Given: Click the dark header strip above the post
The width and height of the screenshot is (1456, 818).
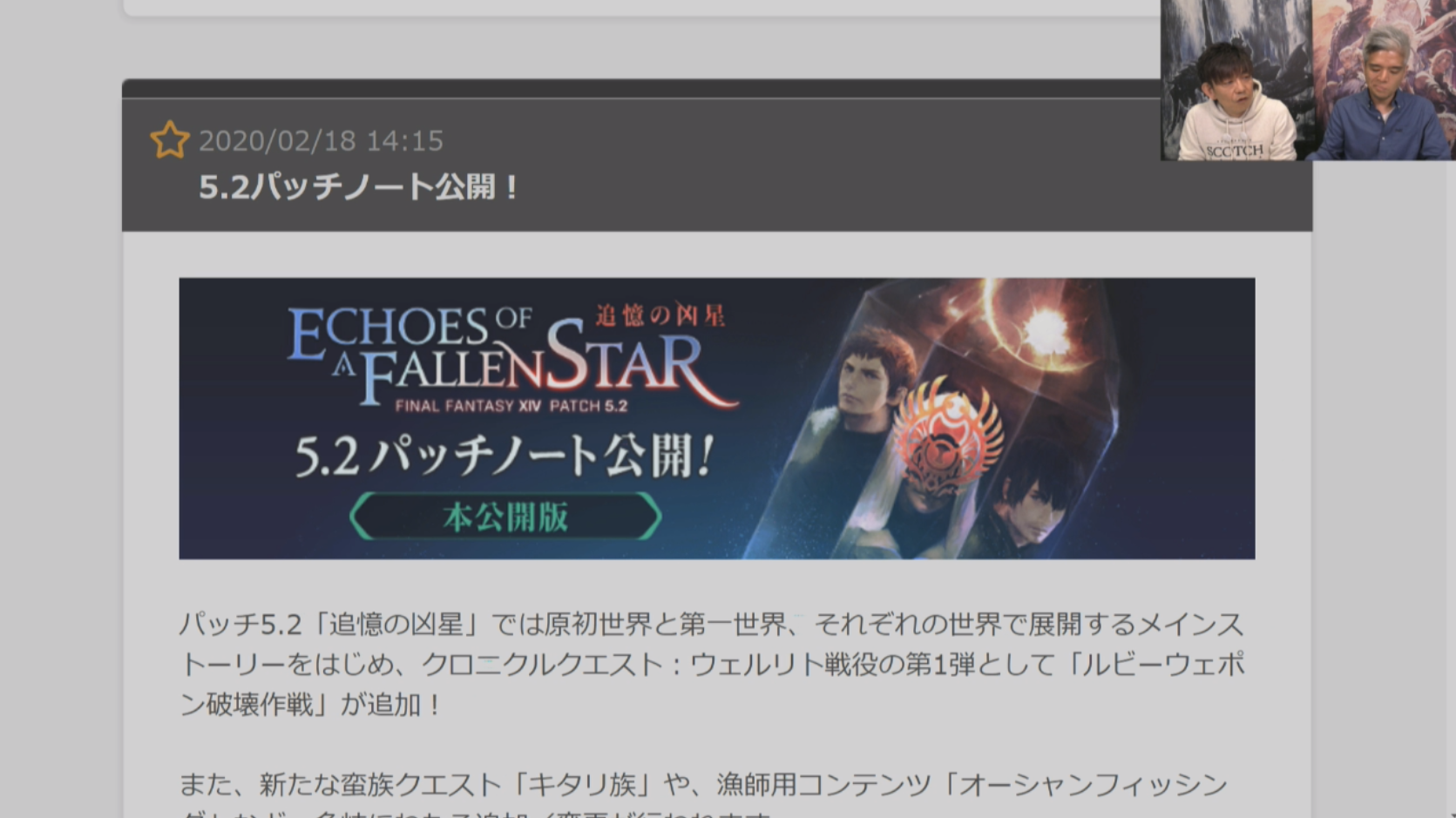Looking at the screenshot, I should click(x=640, y=89).
